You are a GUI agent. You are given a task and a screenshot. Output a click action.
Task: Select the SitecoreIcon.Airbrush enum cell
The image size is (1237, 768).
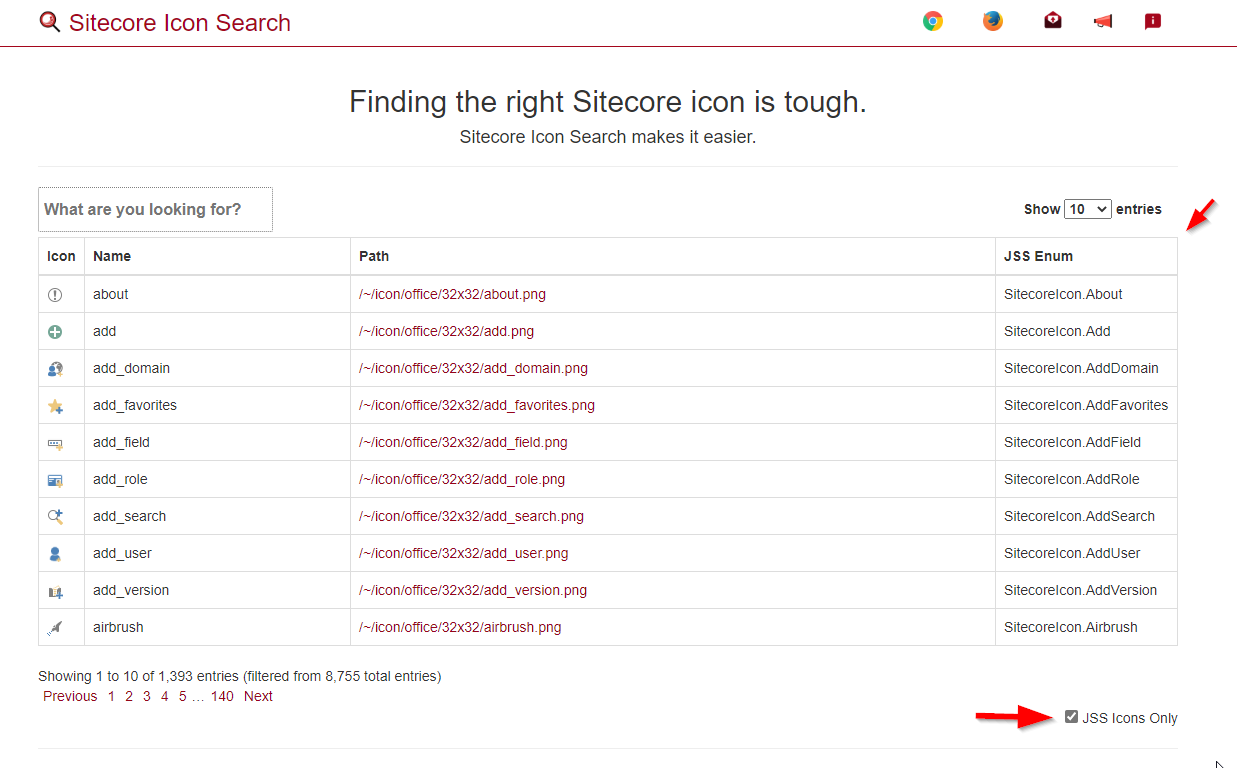(x=1086, y=627)
